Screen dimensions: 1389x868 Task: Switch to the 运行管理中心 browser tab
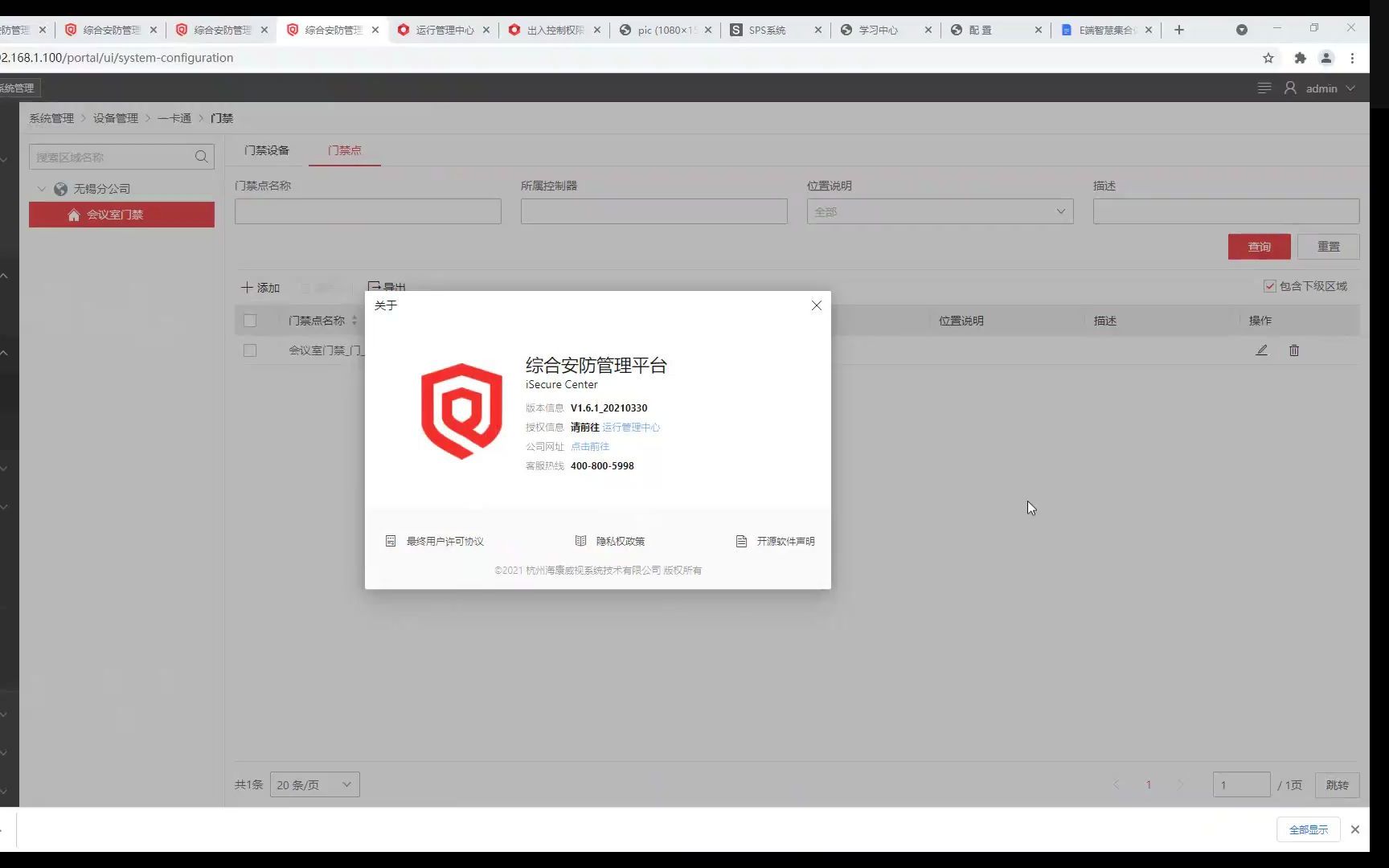click(443, 30)
